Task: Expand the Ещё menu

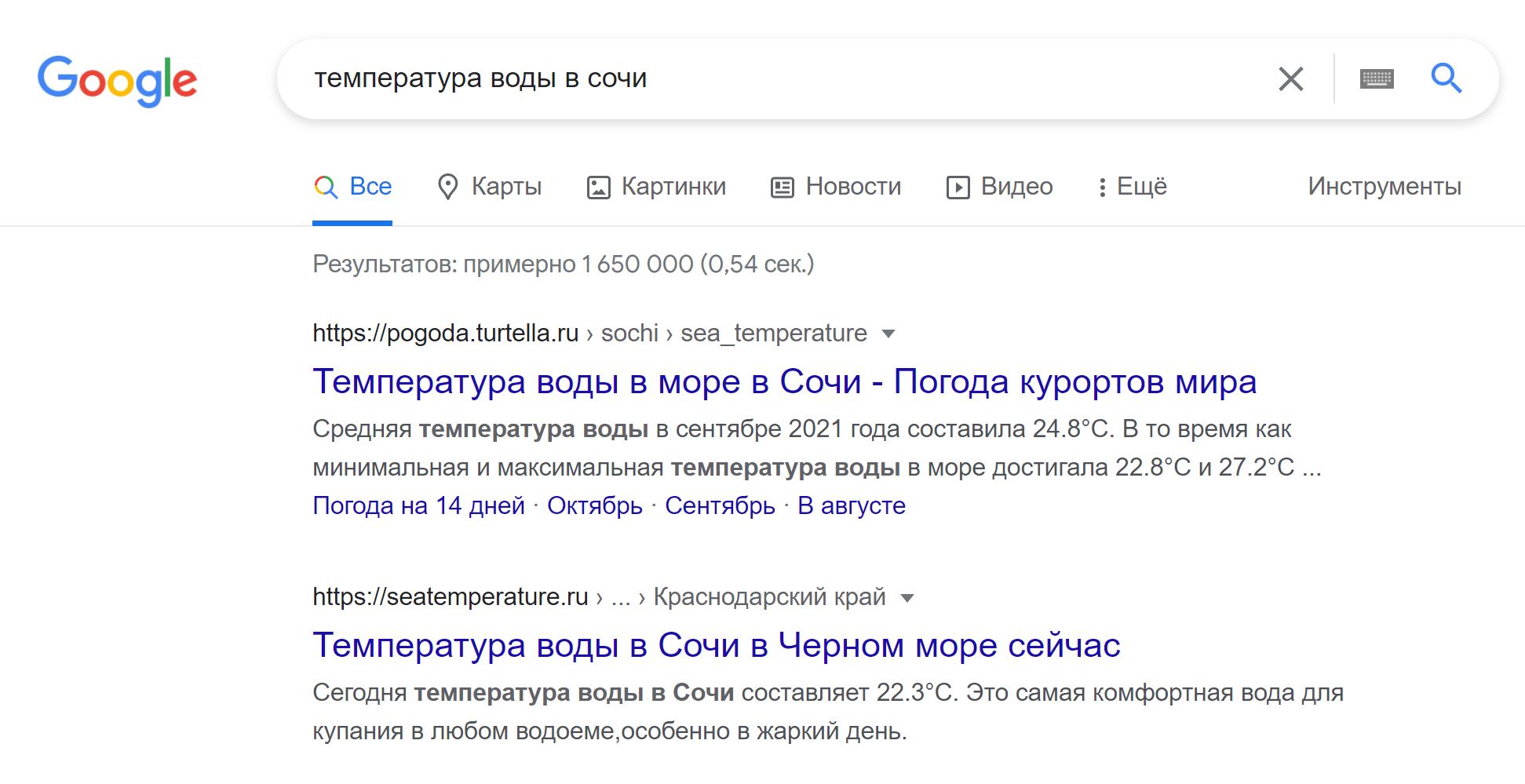Action: 1132,187
